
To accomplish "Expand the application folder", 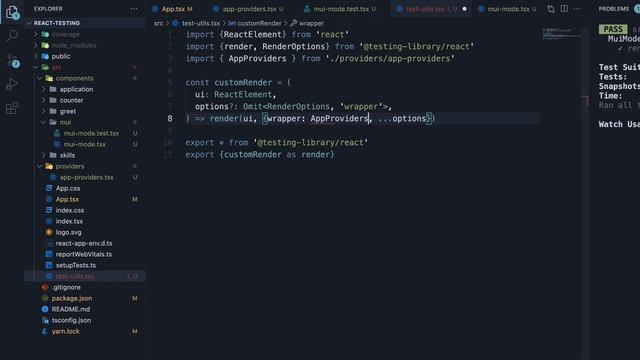I will pos(76,89).
